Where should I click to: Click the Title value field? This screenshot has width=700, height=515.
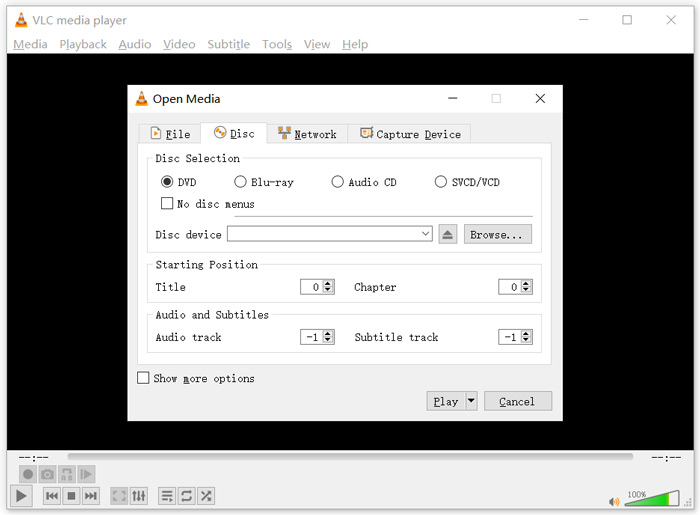point(312,287)
